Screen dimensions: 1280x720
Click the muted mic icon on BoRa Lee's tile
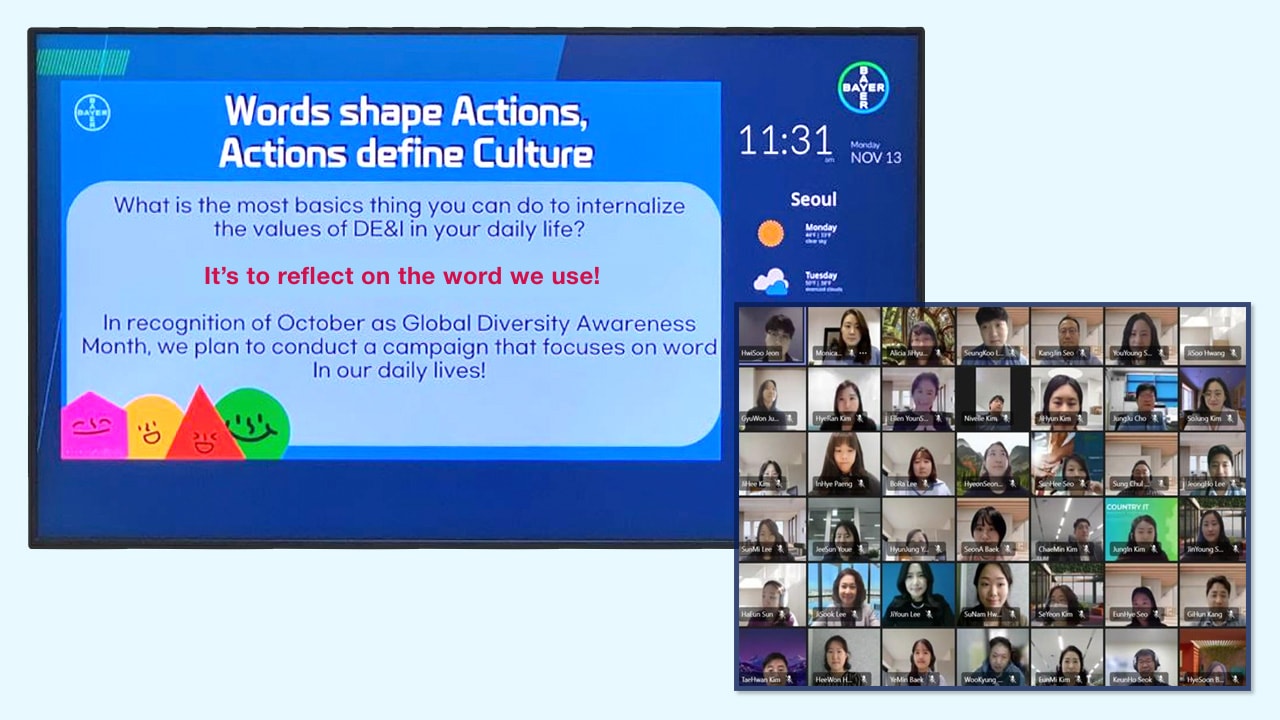[925, 483]
